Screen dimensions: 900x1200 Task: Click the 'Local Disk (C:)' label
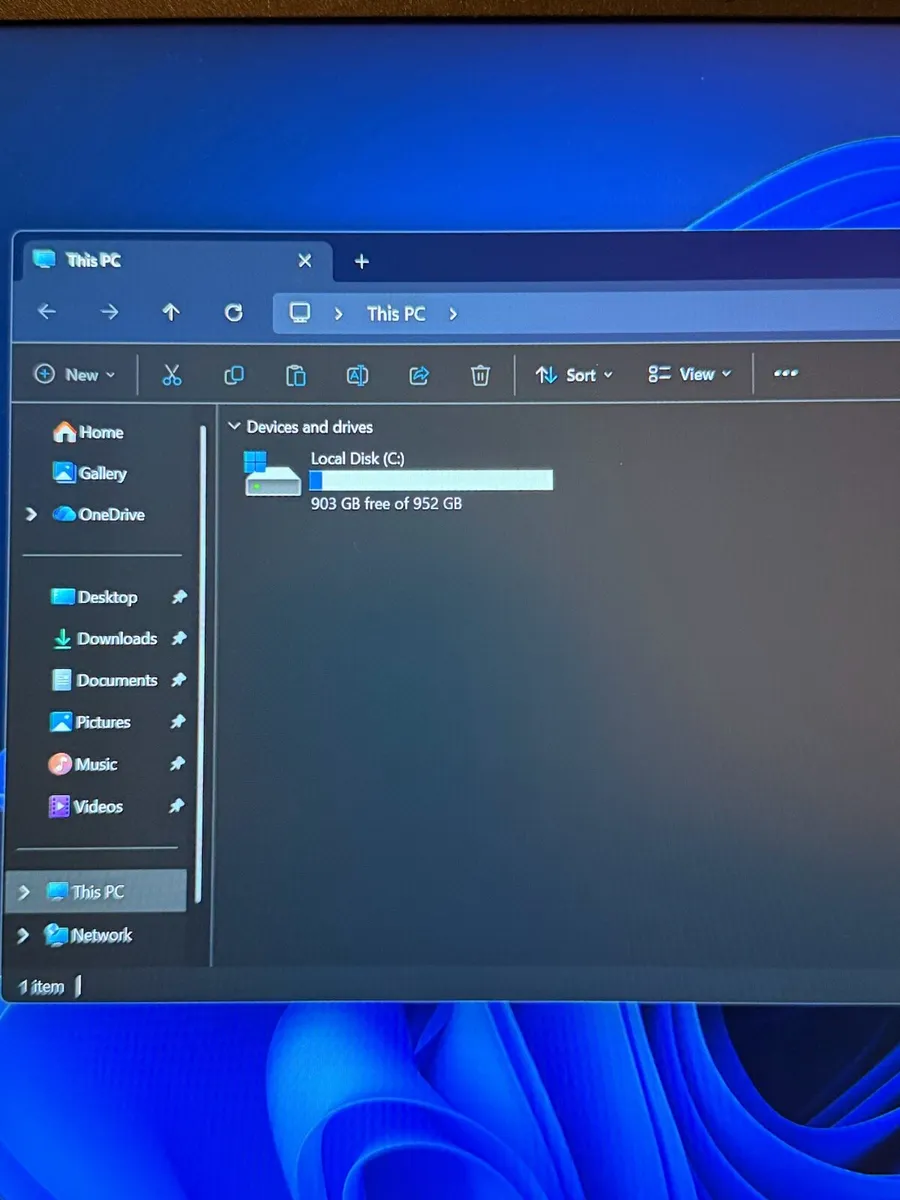pos(357,458)
